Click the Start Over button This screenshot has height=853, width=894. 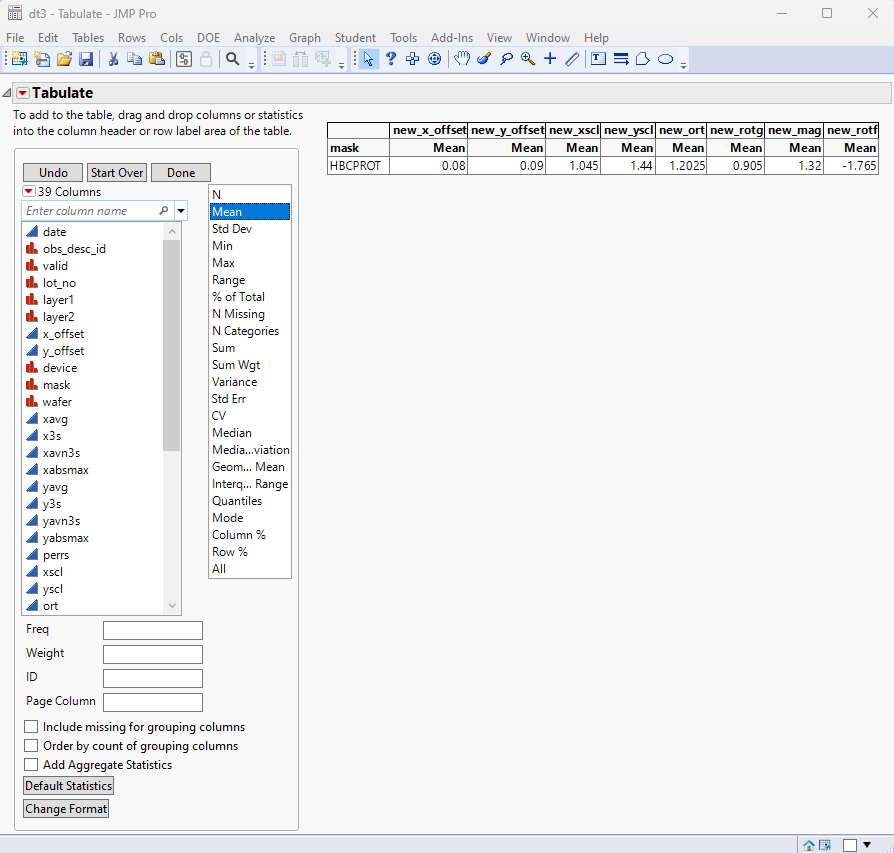point(117,173)
